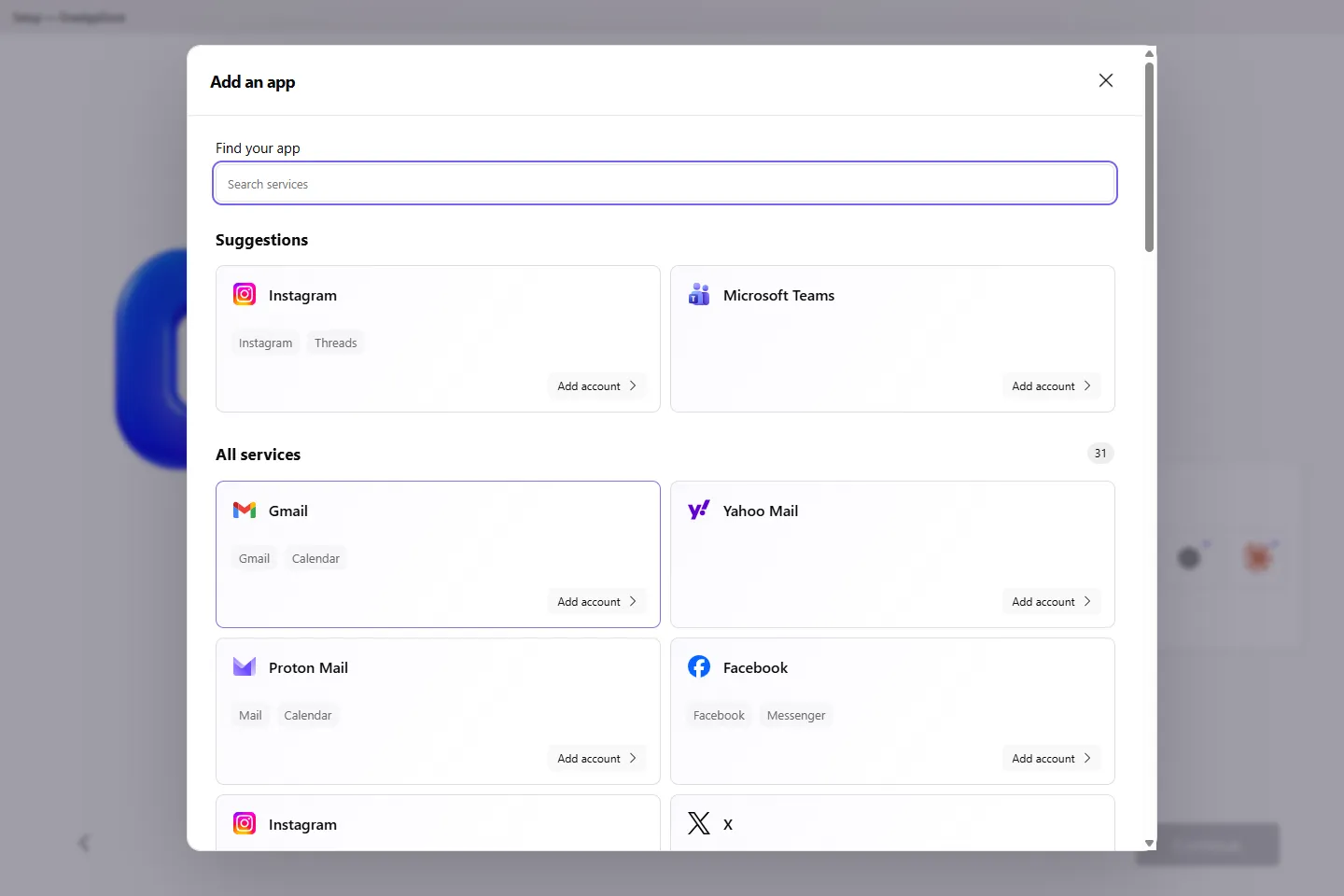This screenshot has width=1344, height=896.
Task: Add account for Proton Mail
Action: pos(597,758)
